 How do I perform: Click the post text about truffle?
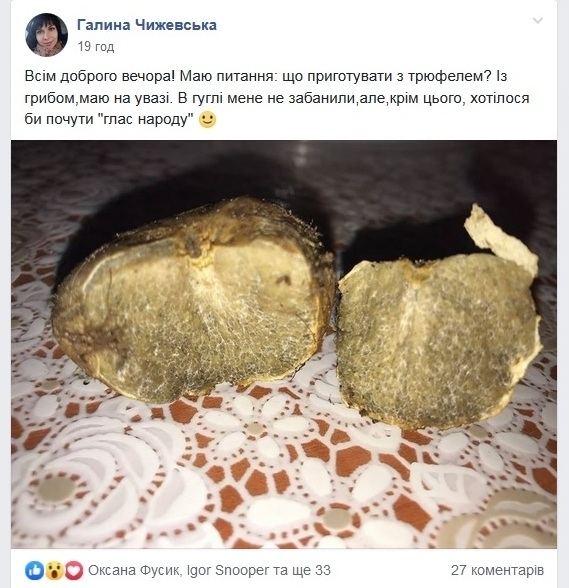pyautogui.click(x=277, y=98)
